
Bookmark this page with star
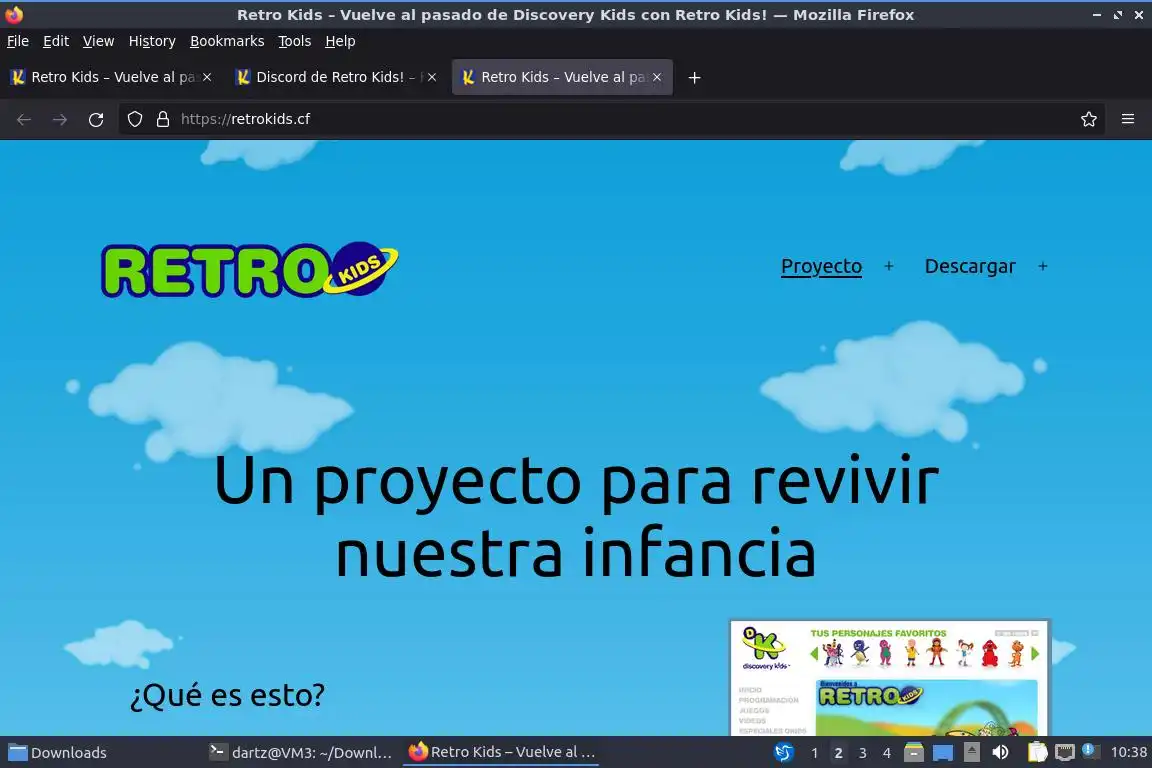tap(1089, 119)
